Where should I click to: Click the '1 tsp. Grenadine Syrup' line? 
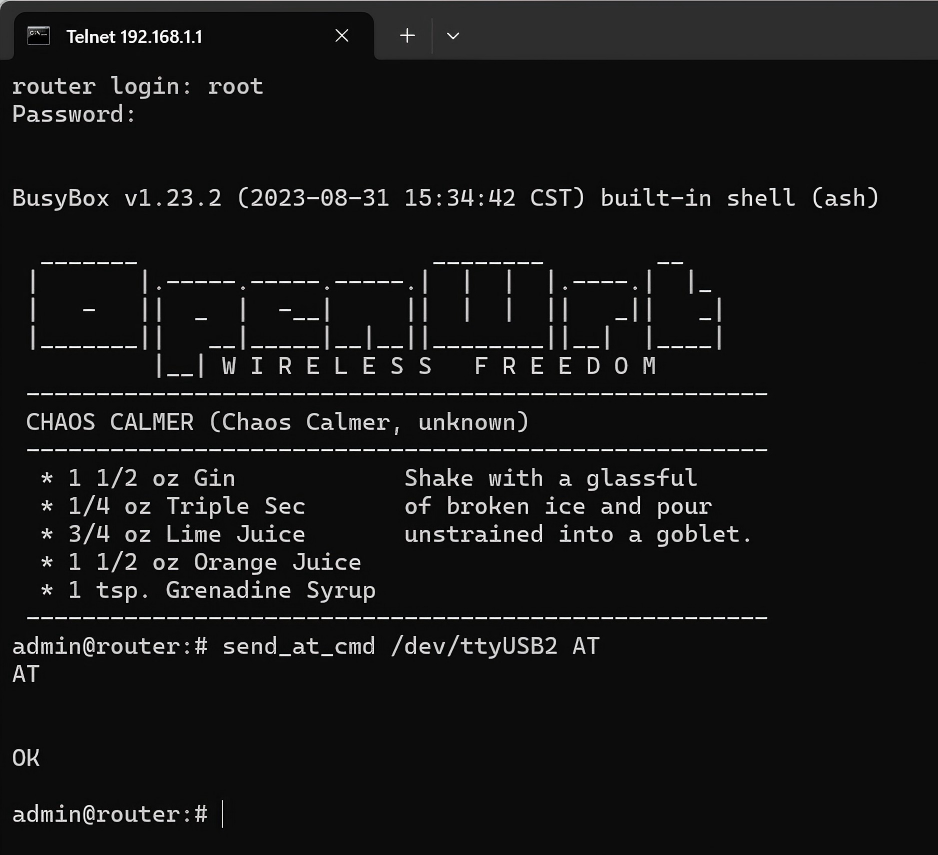coord(221,590)
